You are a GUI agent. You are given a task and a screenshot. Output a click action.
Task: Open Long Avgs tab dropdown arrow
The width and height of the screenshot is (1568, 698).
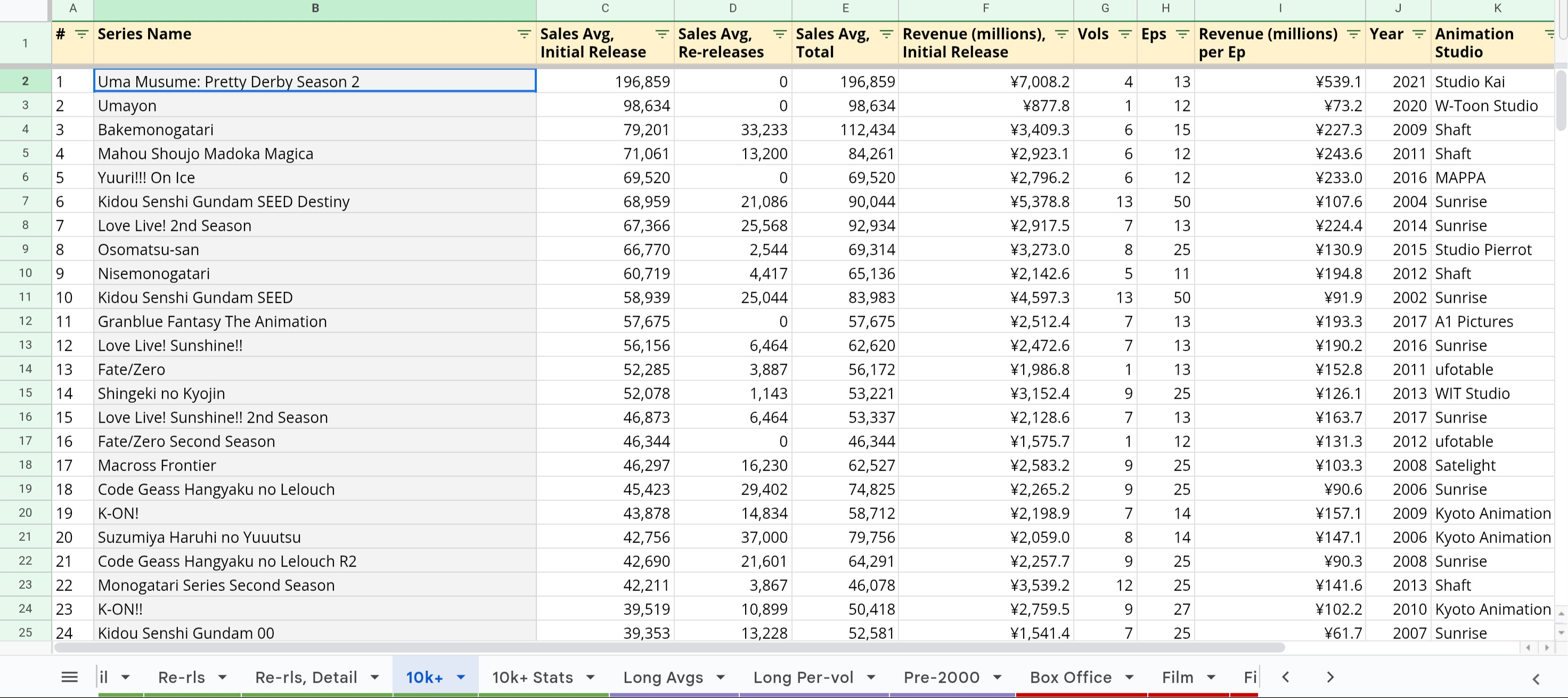(x=721, y=677)
